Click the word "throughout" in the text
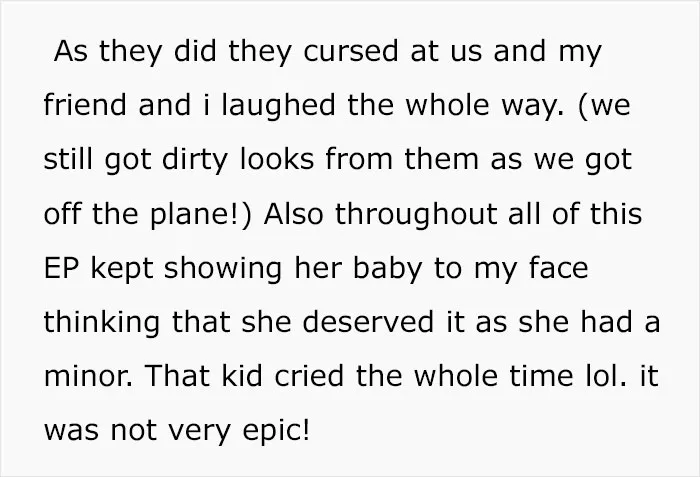The image size is (700, 477). click(416, 214)
